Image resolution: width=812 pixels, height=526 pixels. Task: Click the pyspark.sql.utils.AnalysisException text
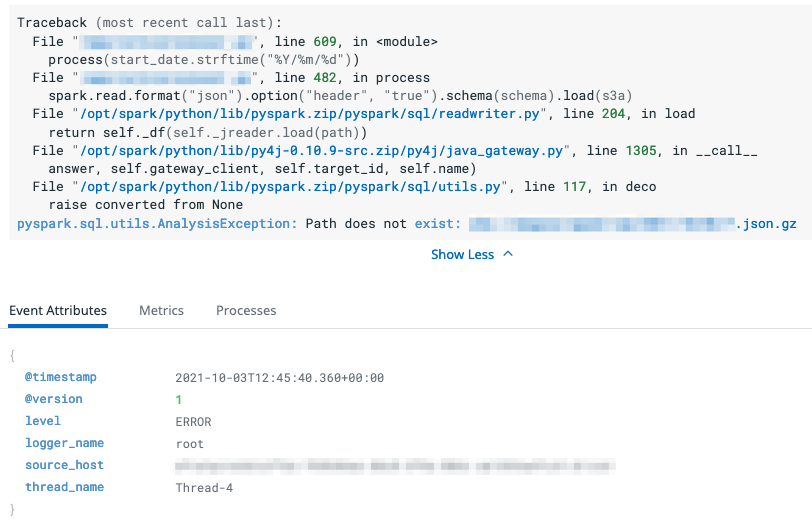[x=157, y=224]
